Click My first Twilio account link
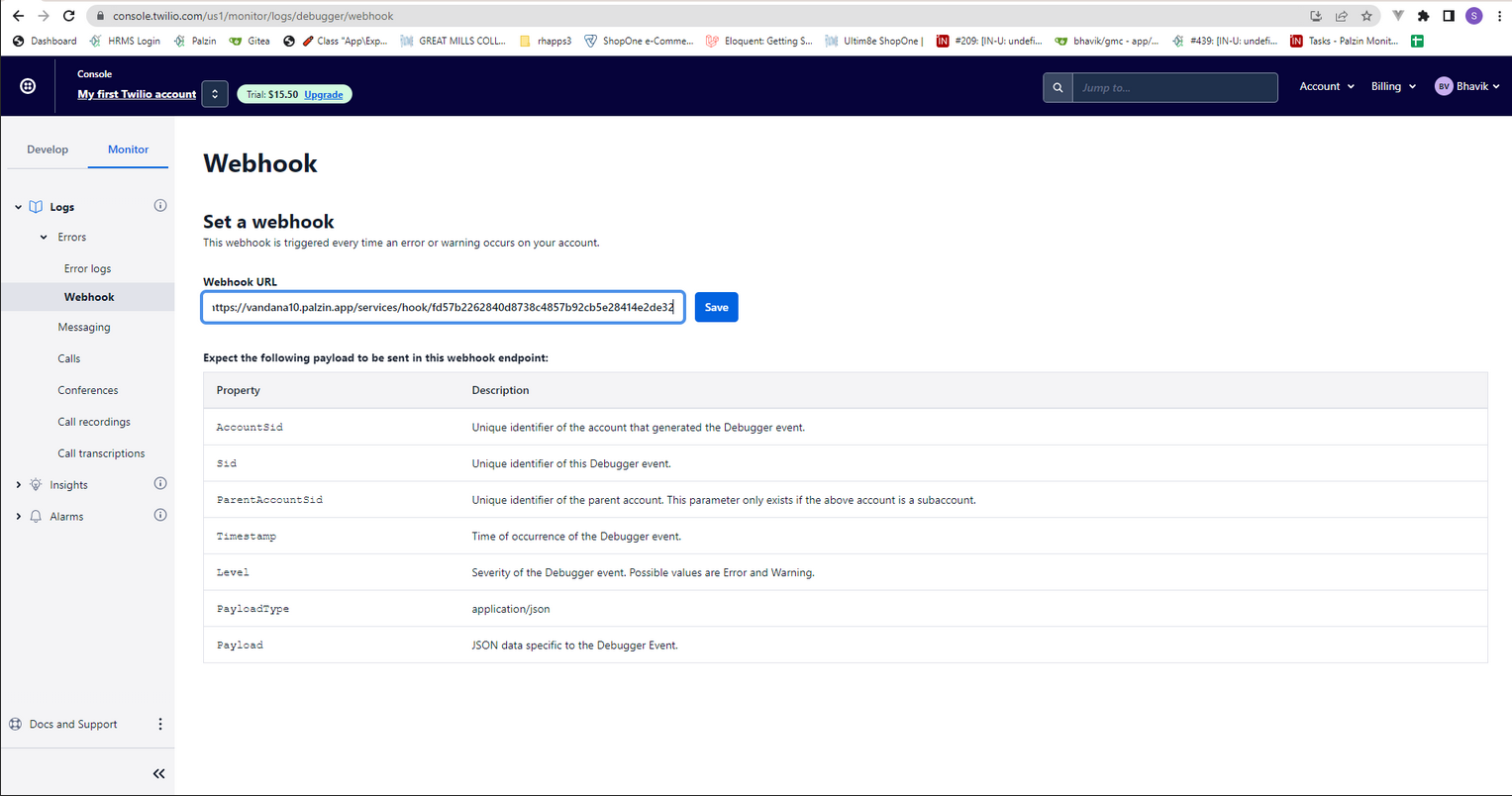1512x796 pixels. [137, 94]
